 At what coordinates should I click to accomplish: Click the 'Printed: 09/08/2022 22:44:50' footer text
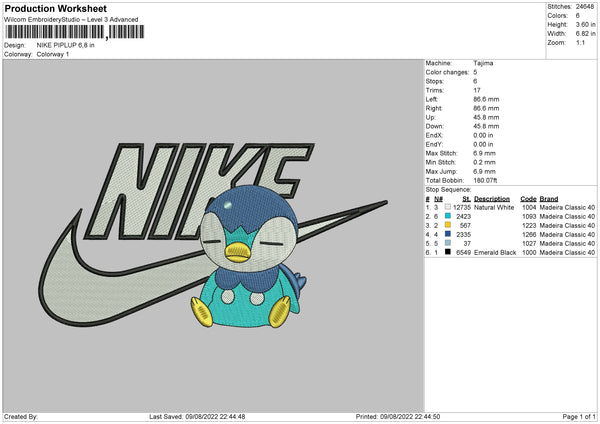point(398,417)
